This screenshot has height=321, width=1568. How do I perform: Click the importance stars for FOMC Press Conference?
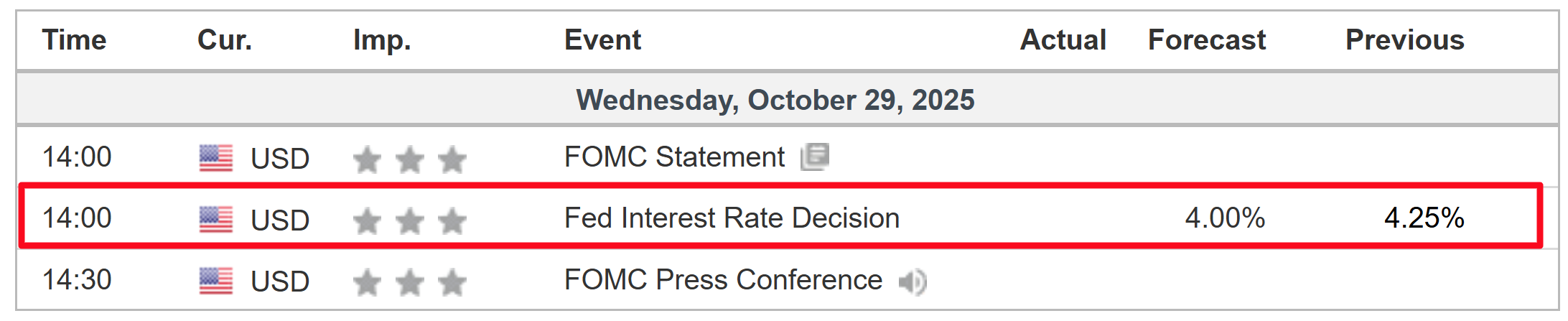[x=409, y=282]
